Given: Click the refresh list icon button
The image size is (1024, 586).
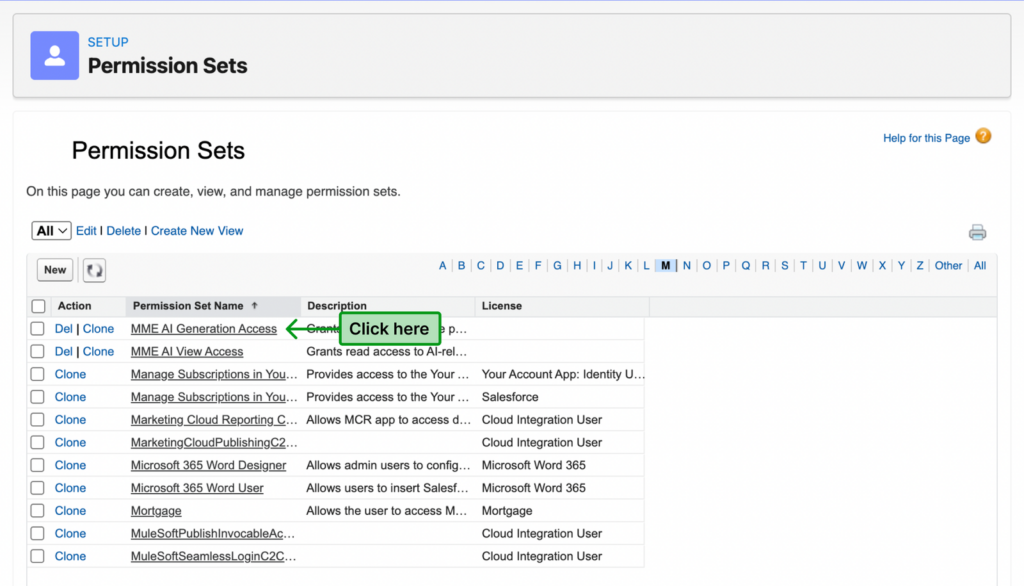Looking at the screenshot, I should click(94, 270).
